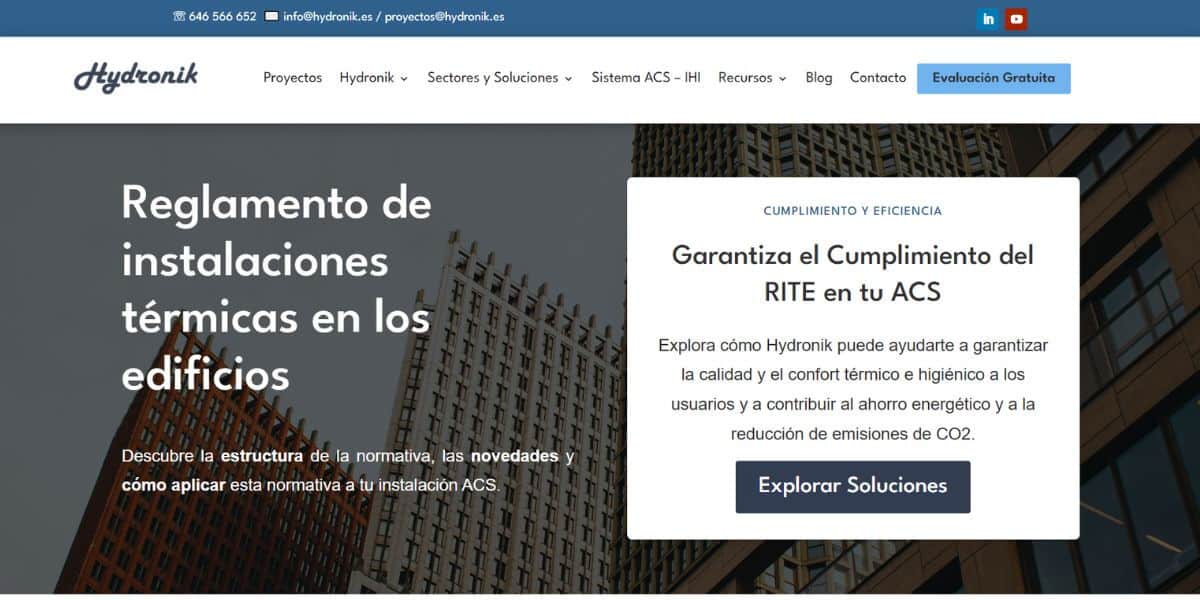Open the YouTube channel icon in the header
The image size is (1200, 600).
click(x=1016, y=18)
